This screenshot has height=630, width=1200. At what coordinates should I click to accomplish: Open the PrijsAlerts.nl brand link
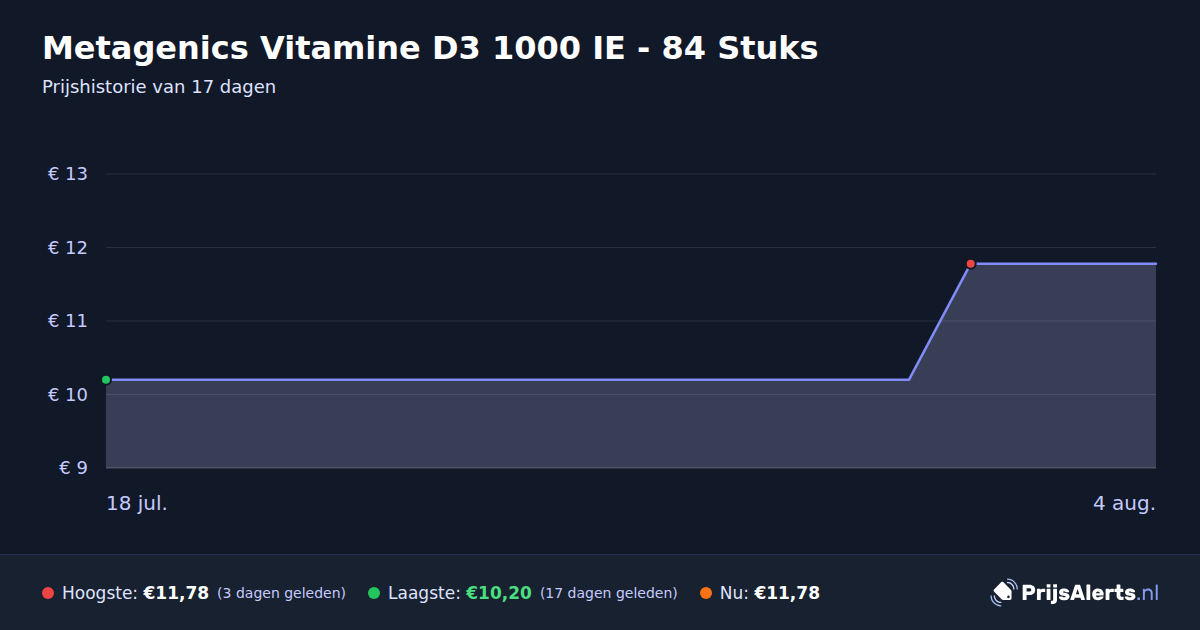pyautogui.click(x=1075, y=593)
